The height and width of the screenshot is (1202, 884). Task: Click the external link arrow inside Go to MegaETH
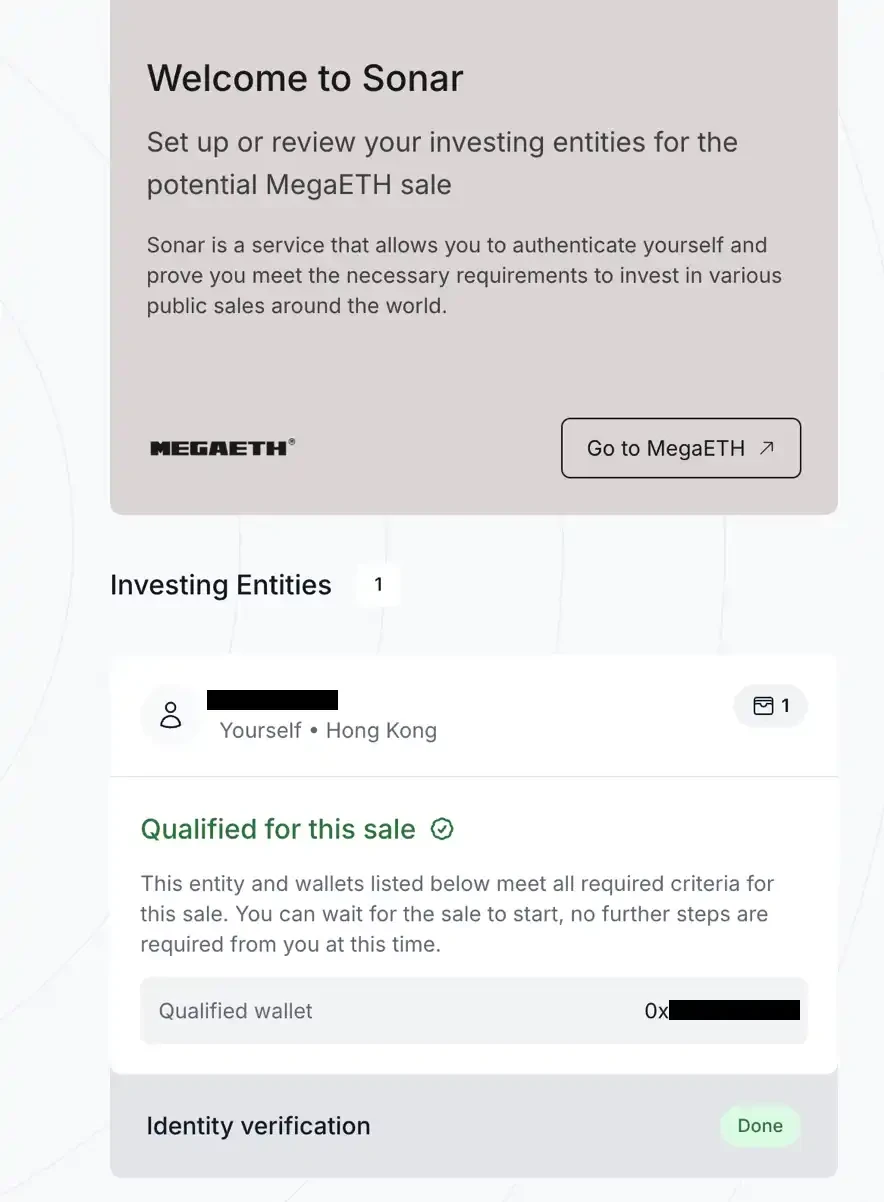[x=765, y=448]
